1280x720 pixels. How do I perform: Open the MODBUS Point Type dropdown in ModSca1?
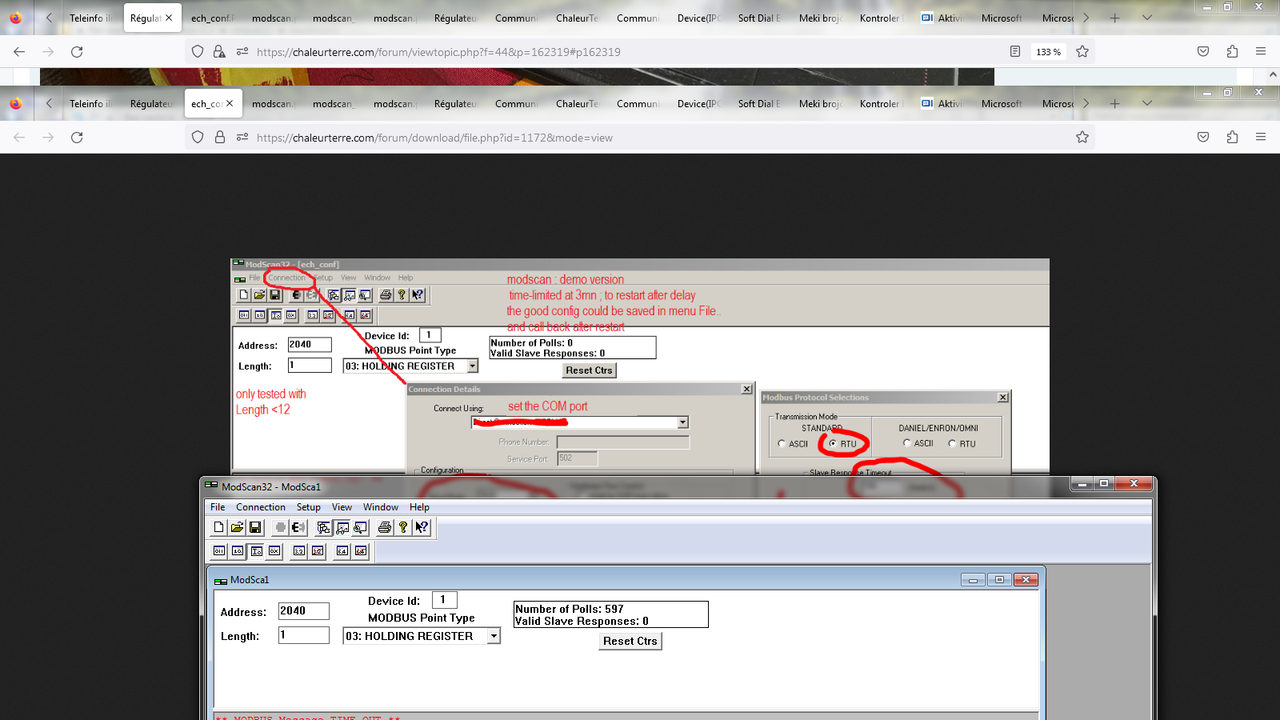(493, 636)
